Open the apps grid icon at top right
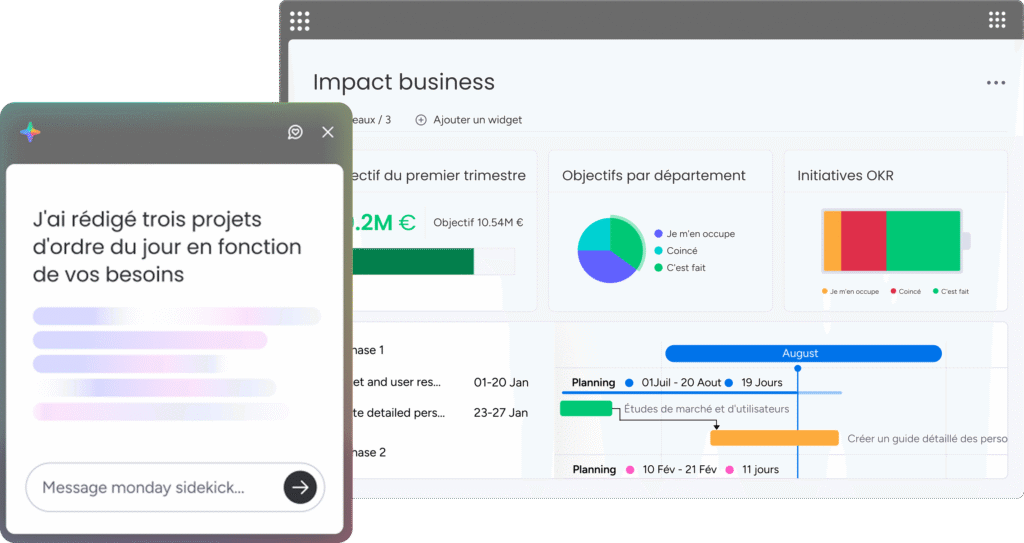1024x543 pixels. 997,20
